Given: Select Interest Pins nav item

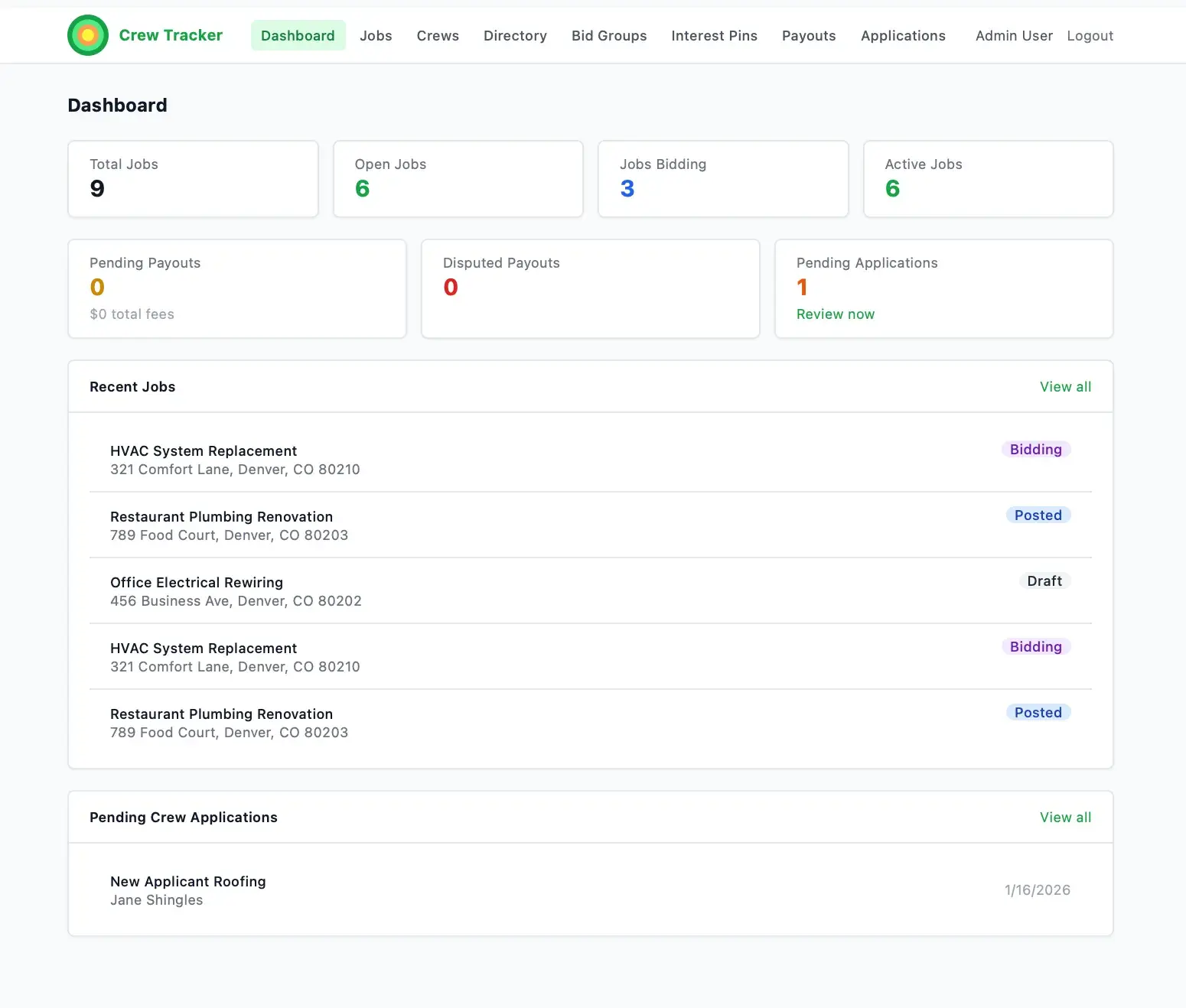Looking at the screenshot, I should (714, 35).
